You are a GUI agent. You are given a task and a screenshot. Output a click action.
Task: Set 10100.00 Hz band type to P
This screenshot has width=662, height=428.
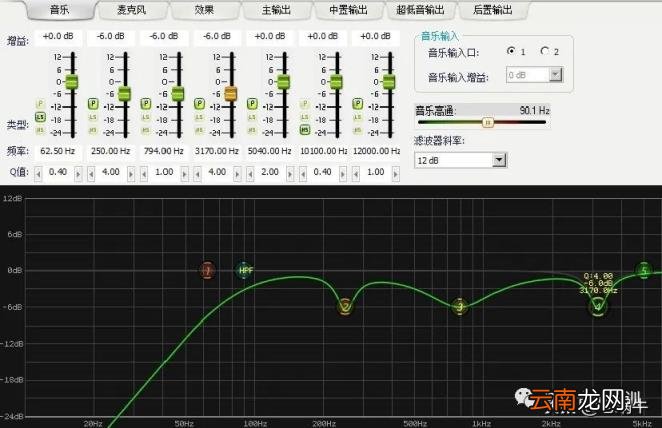tap(305, 103)
